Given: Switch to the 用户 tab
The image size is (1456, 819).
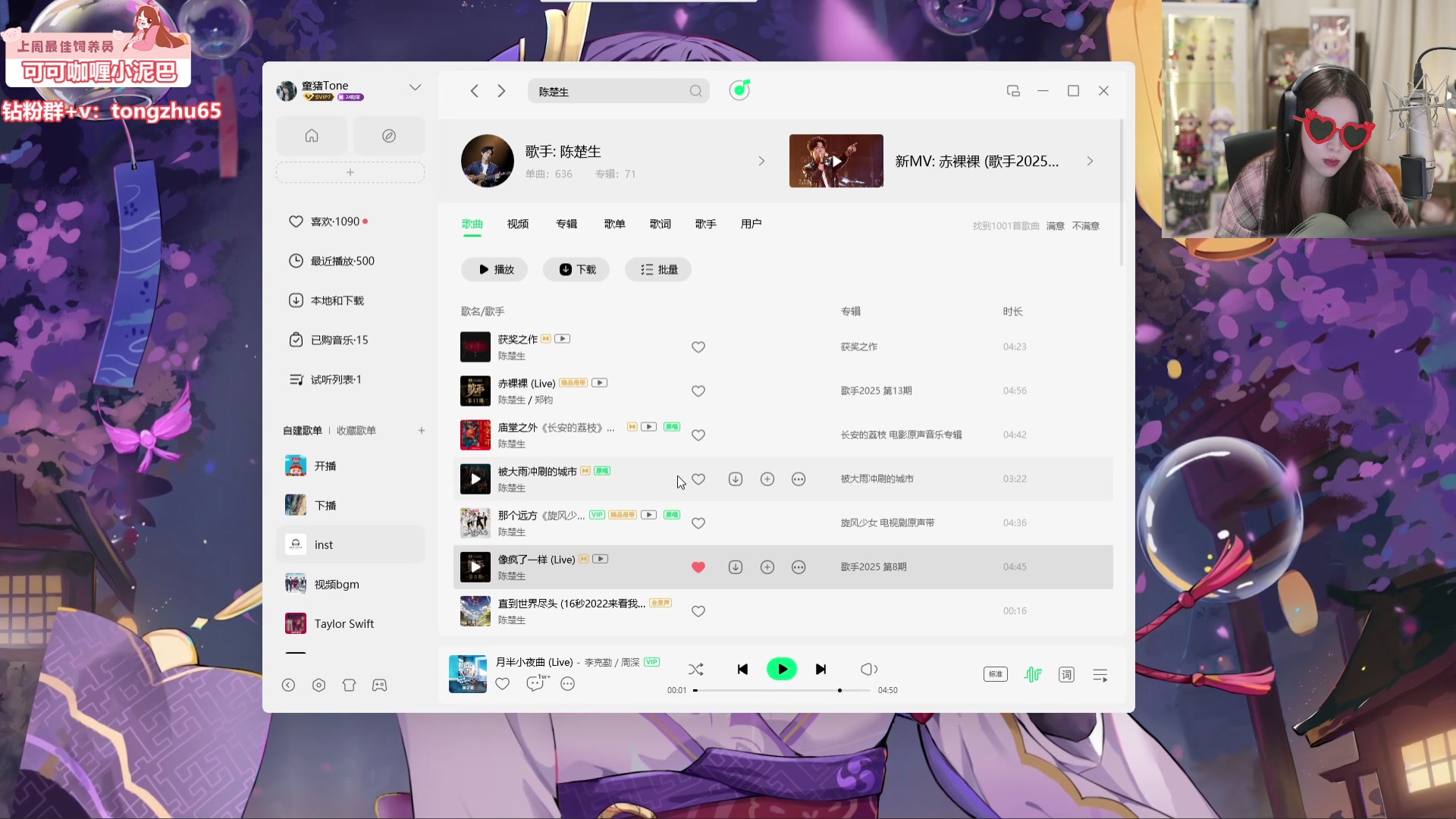Looking at the screenshot, I should pyautogui.click(x=751, y=224).
